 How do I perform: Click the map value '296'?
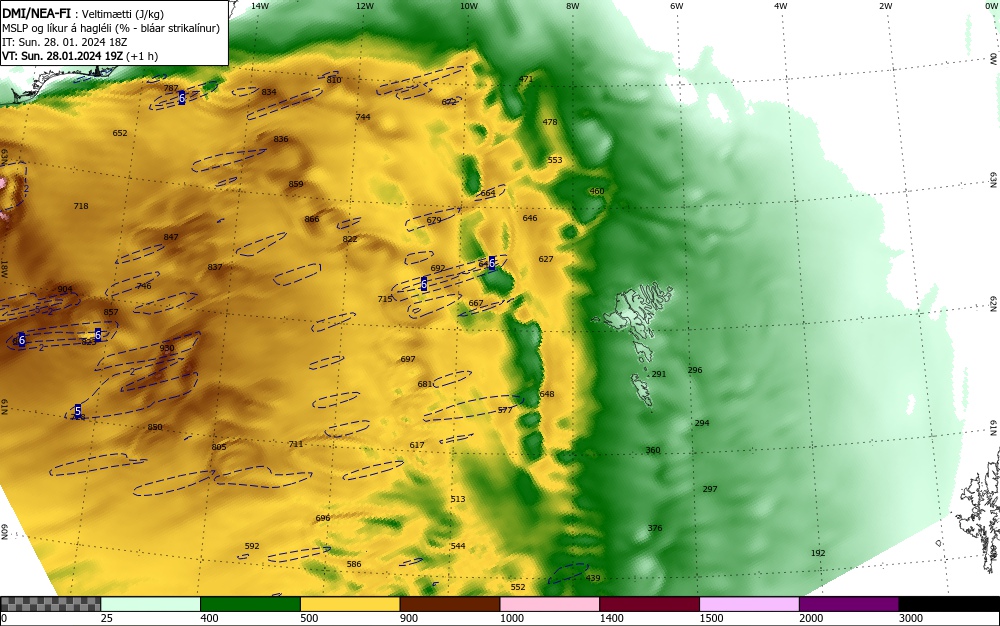click(695, 370)
